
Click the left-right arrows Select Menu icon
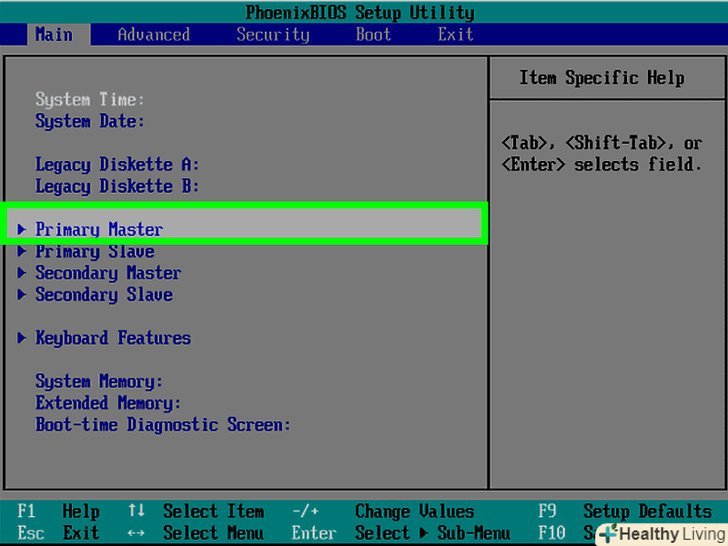(x=136, y=533)
